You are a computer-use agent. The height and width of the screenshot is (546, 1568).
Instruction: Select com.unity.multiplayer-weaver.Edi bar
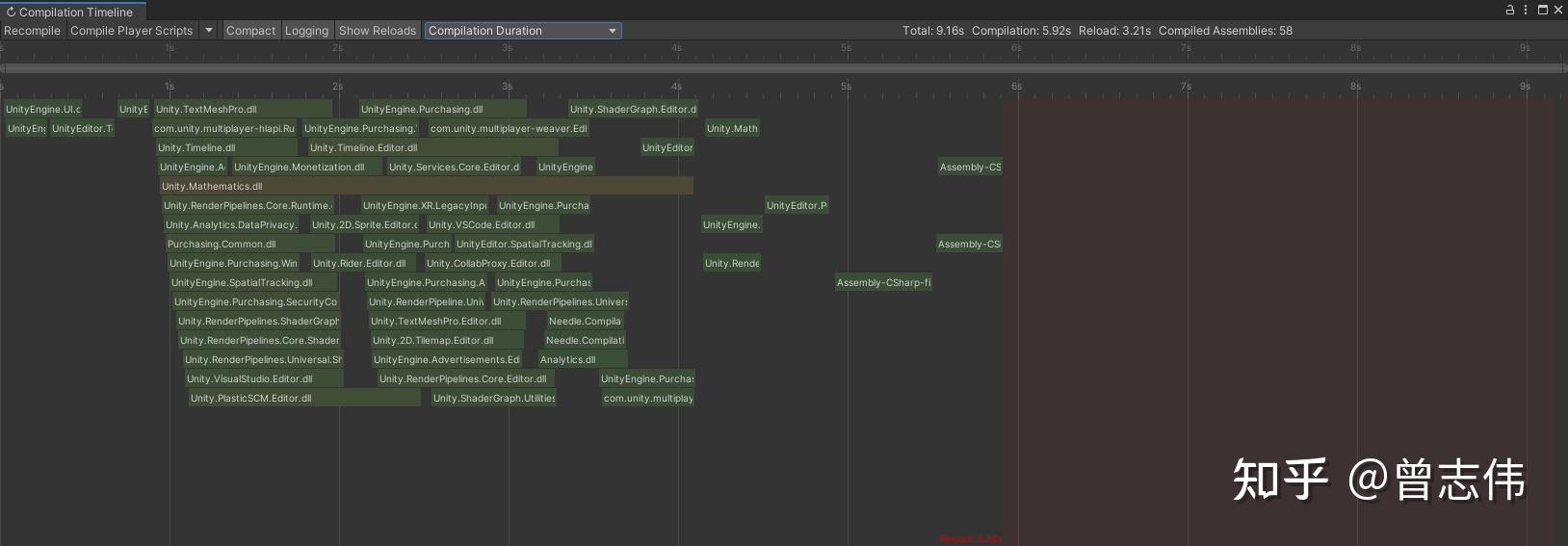point(509,128)
